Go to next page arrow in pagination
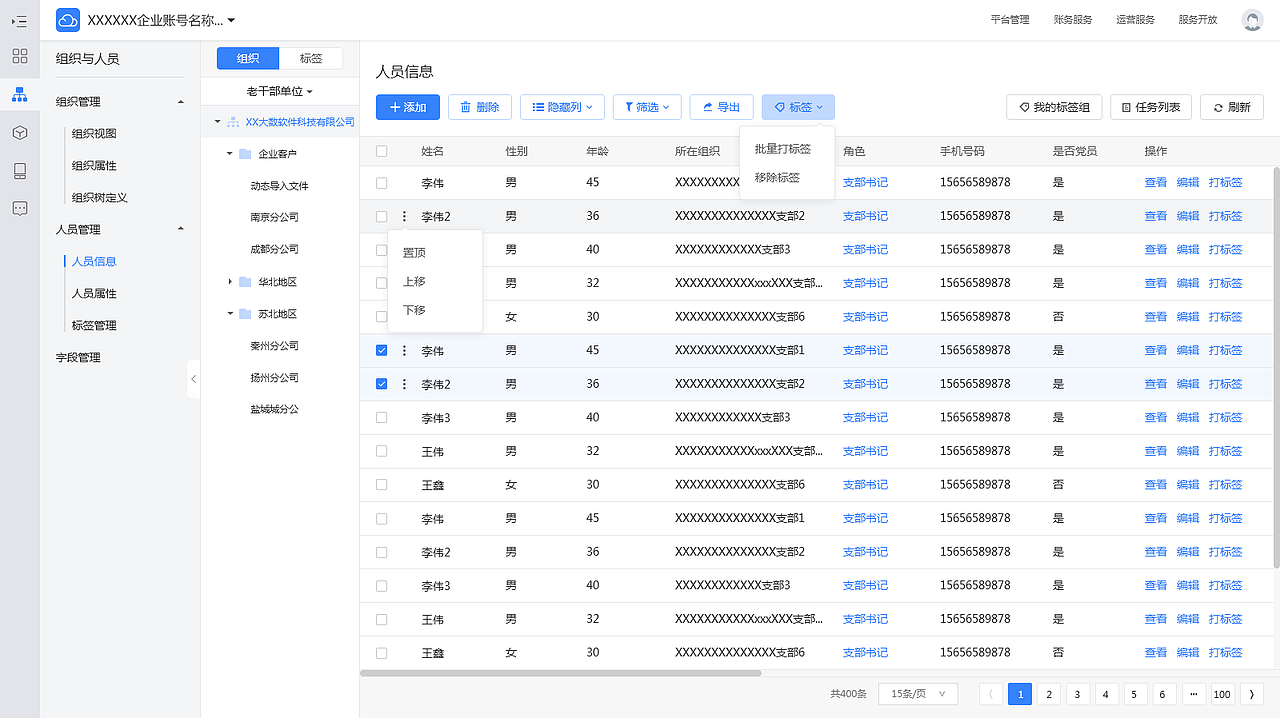The height and width of the screenshot is (718, 1280). [x=1251, y=694]
